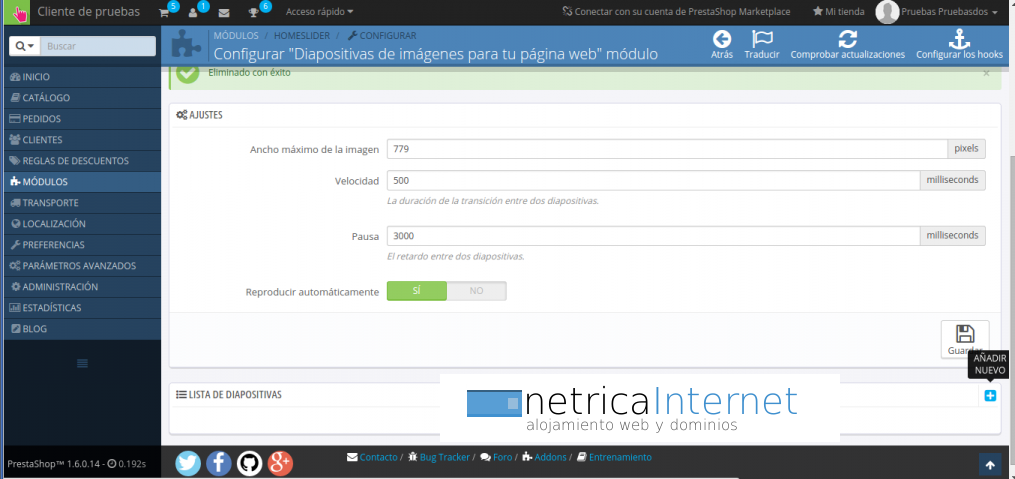Click Comprobar actualizaciones refresh icon
The width and height of the screenshot is (1015, 479).
click(847, 39)
